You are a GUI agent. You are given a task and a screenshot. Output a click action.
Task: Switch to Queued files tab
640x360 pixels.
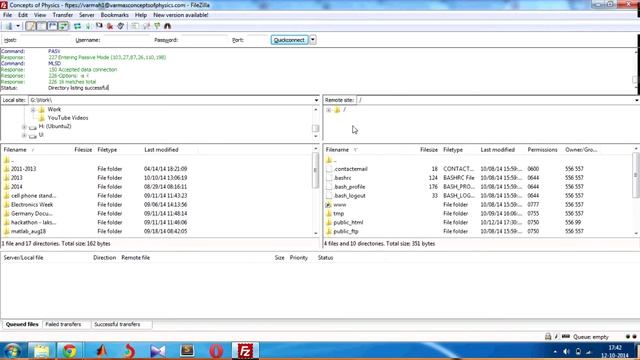(x=22, y=324)
